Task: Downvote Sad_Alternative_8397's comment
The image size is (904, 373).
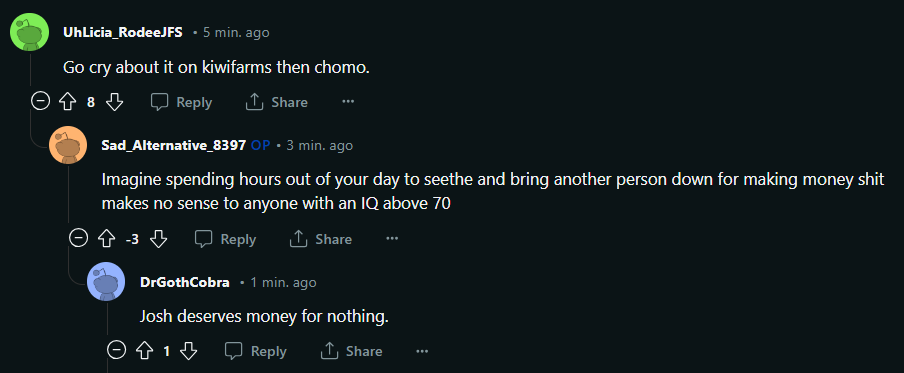Action: [159, 239]
